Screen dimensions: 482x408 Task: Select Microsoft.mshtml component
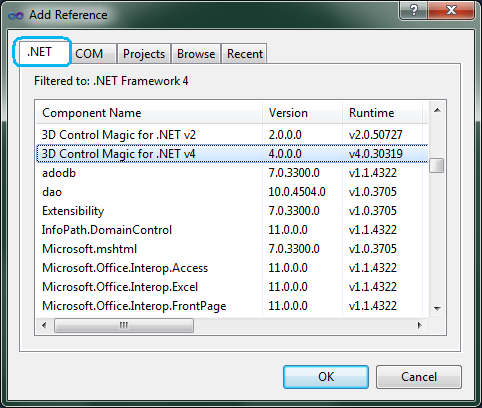click(232, 249)
